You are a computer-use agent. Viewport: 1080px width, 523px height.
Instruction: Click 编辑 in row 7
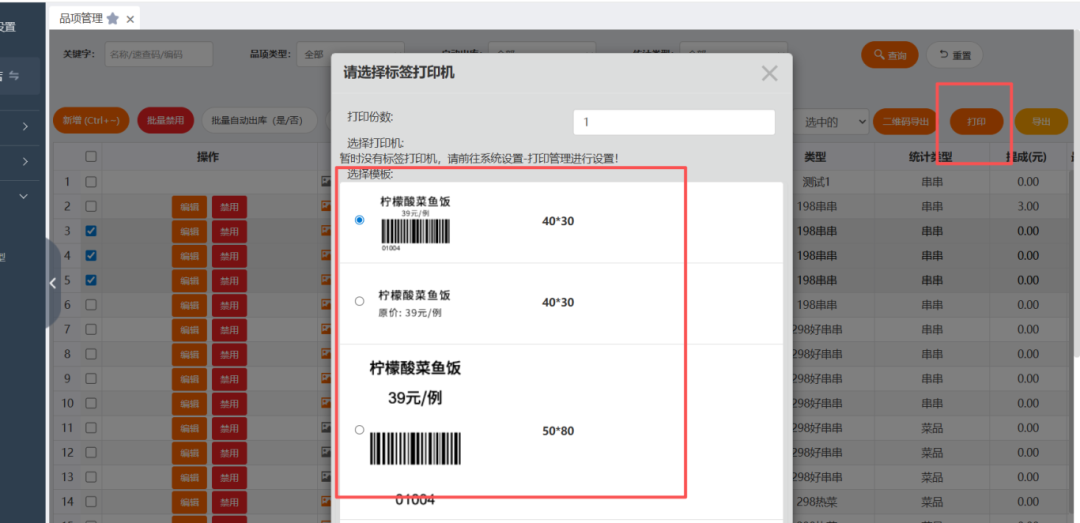tap(189, 330)
